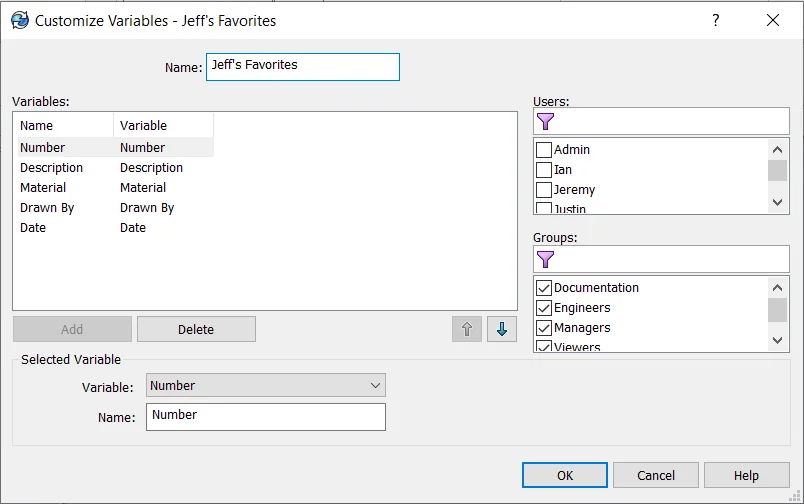Toggle the Documentation group checkbox

point(544,288)
